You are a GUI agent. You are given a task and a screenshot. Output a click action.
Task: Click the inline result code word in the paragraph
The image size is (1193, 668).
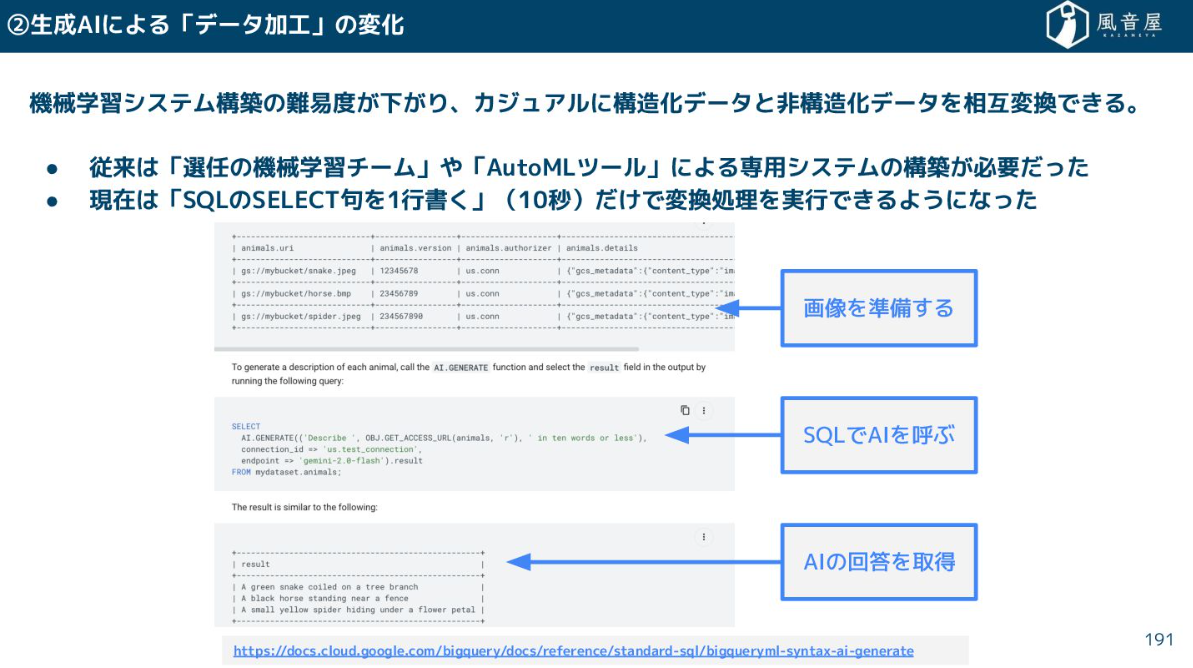[x=604, y=368]
